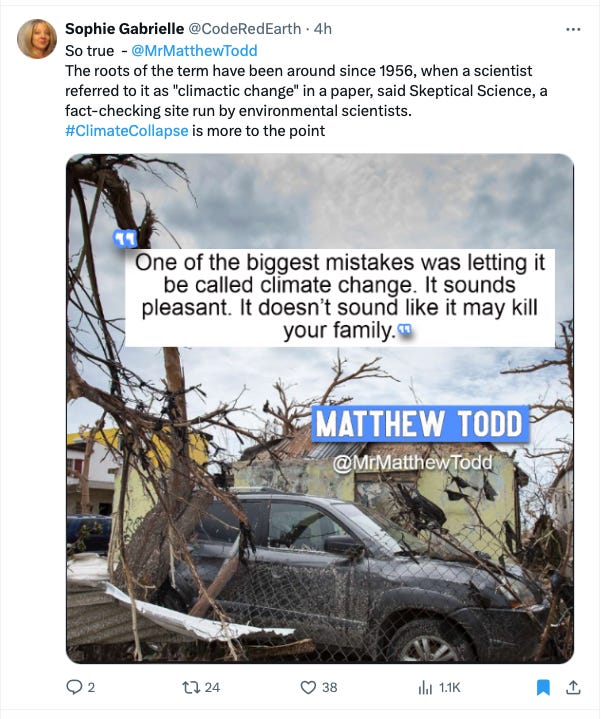Open the three-dot more options menu

(x=573, y=29)
